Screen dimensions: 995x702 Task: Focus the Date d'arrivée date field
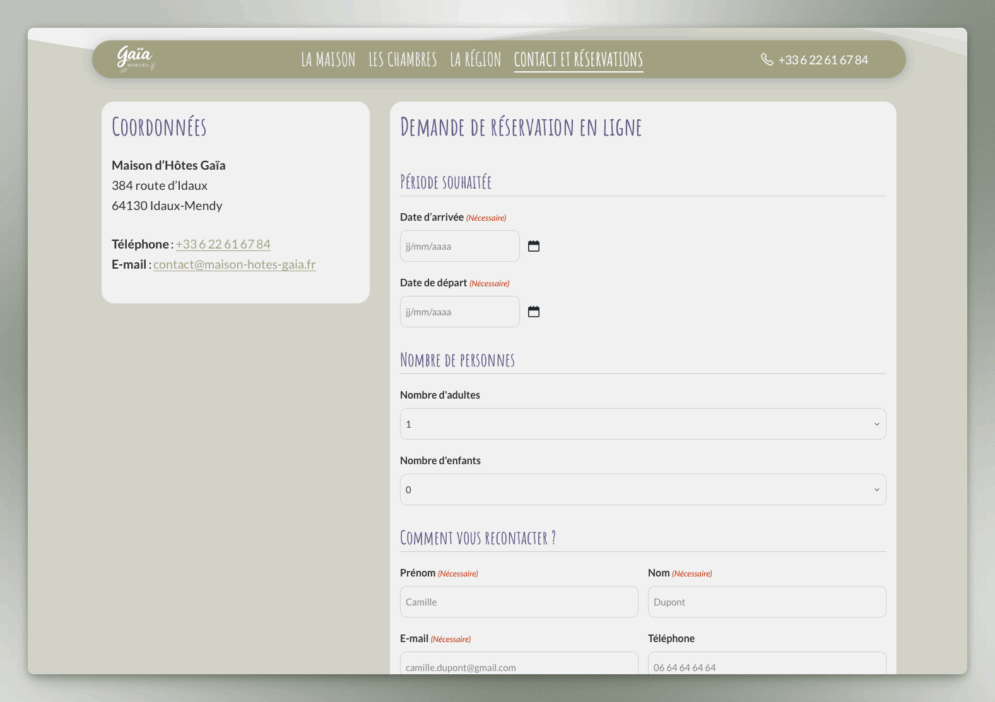pyautogui.click(x=459, y=246)
